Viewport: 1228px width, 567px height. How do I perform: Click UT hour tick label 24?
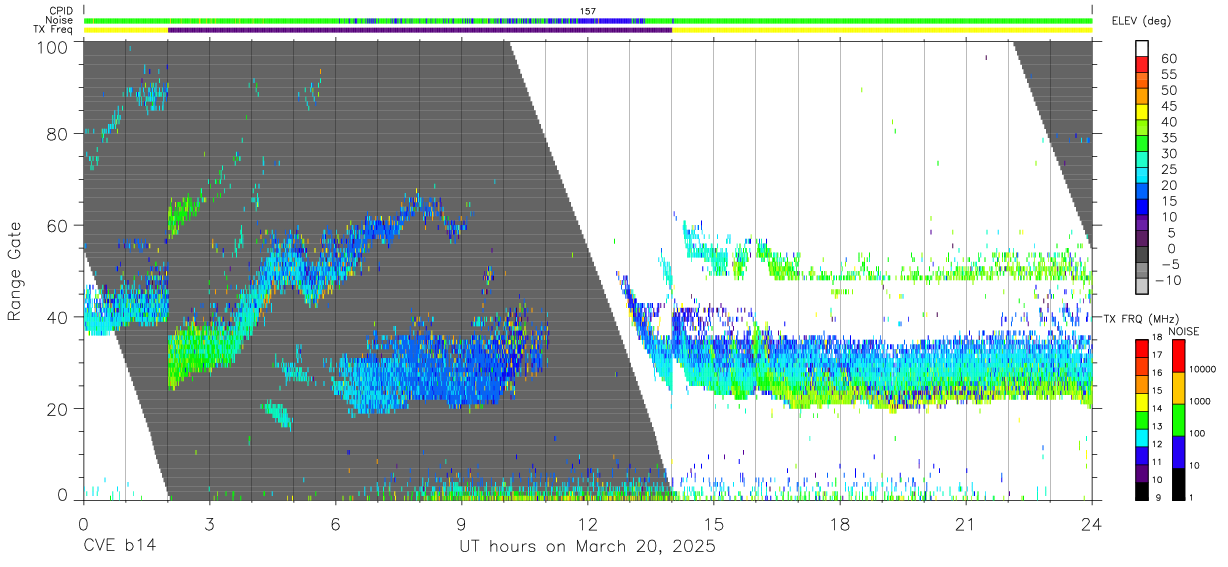(1092, 523)
